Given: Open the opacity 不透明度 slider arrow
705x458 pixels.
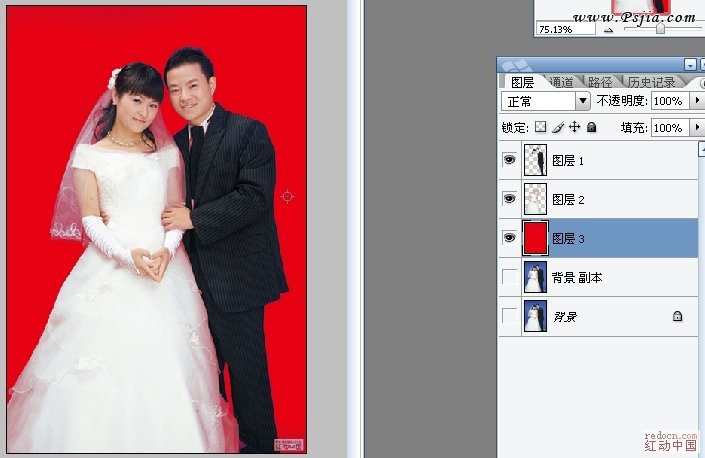Looking at the screenshot, I should point(697,101).
